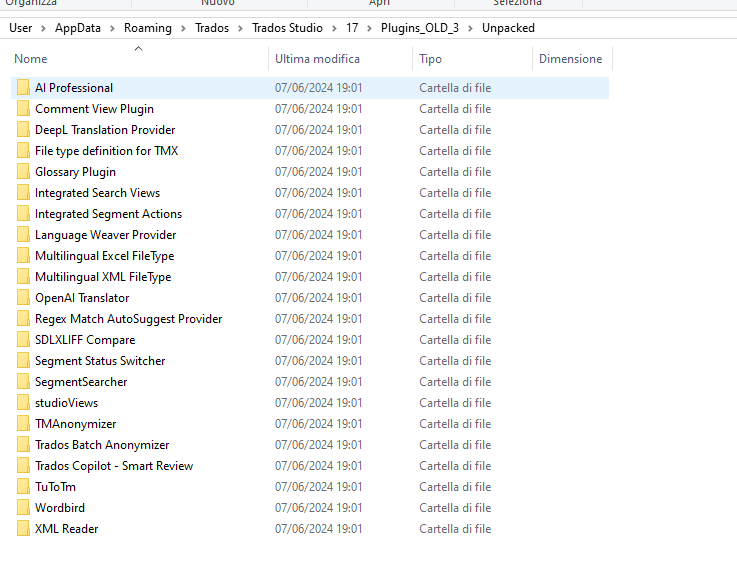Select File type definition for TMX name

coord(107,151)
